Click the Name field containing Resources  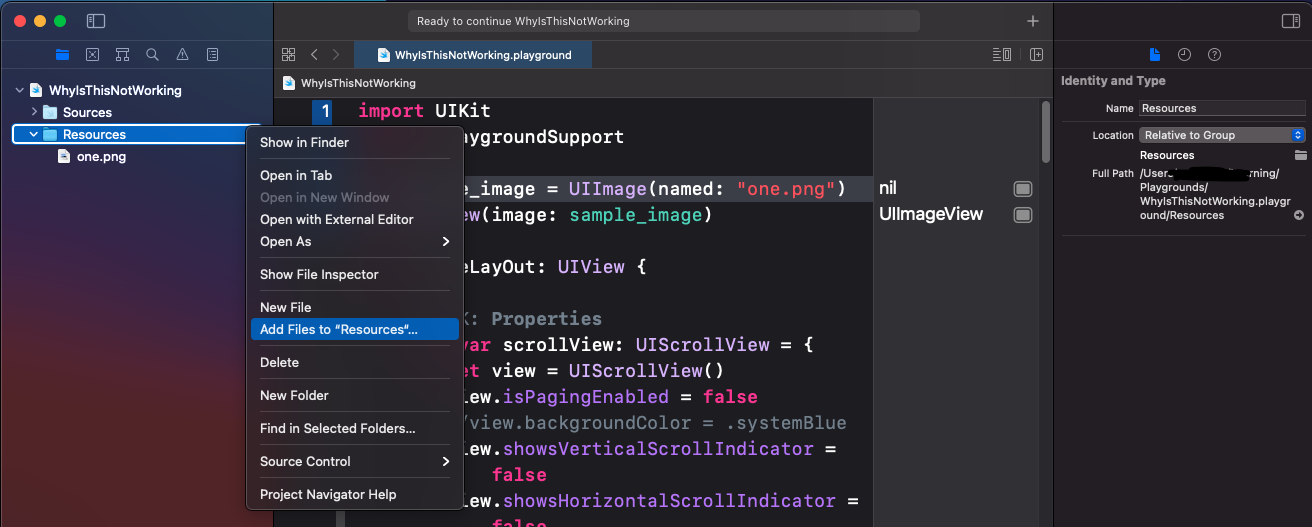click(x=1221, y=108)
